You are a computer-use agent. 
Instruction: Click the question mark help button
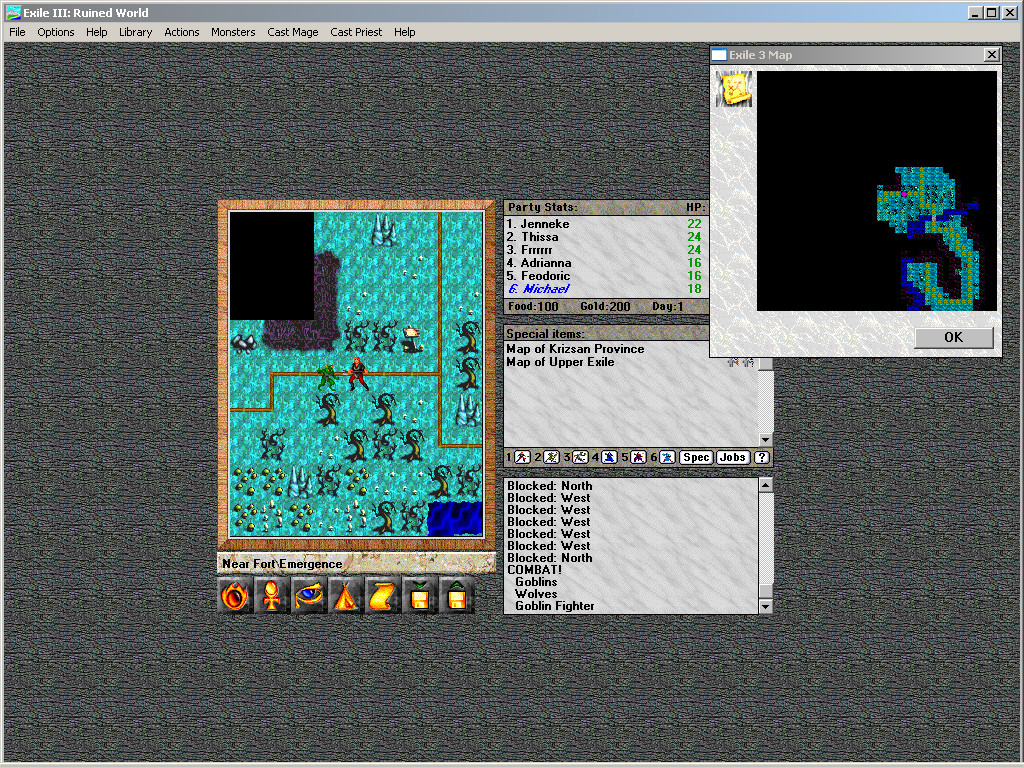coord(761,457)
